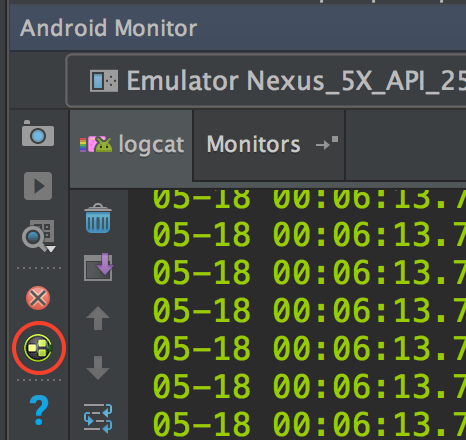Toggle scroll to end of log

98,268
